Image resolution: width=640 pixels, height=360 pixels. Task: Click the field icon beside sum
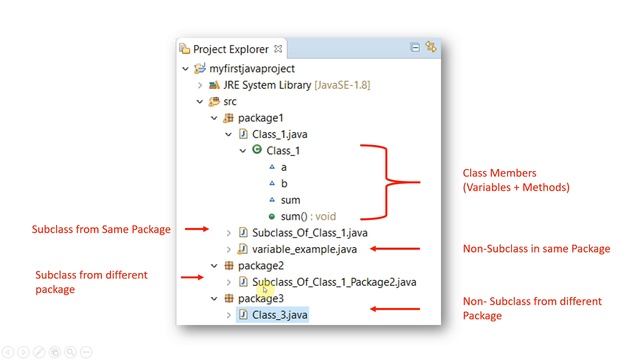[272, 200]
